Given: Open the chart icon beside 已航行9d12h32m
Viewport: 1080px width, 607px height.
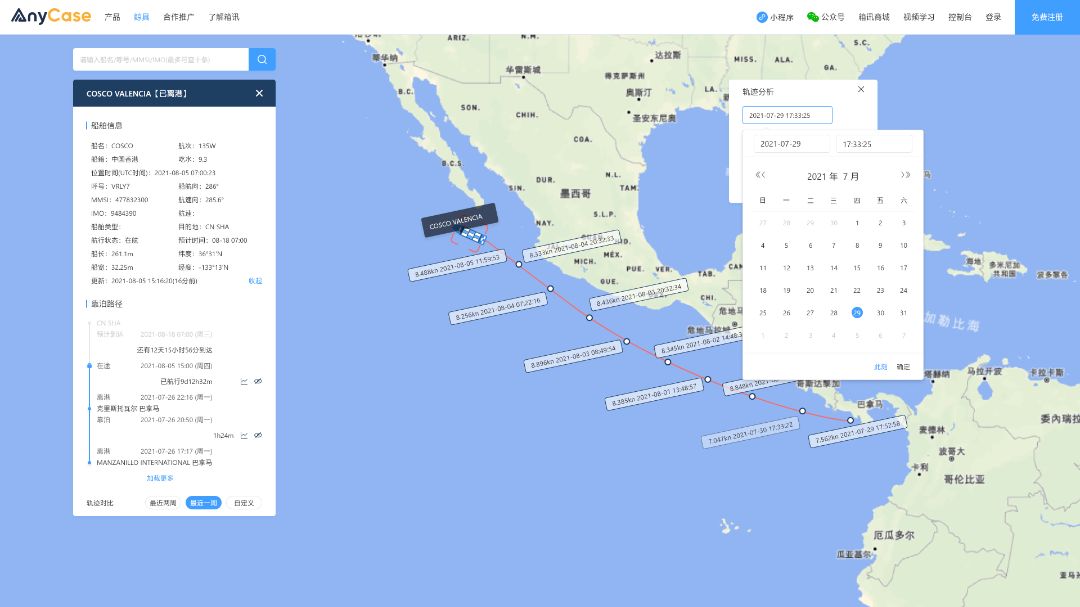Looking at the screenshot, I should point(245,382).
